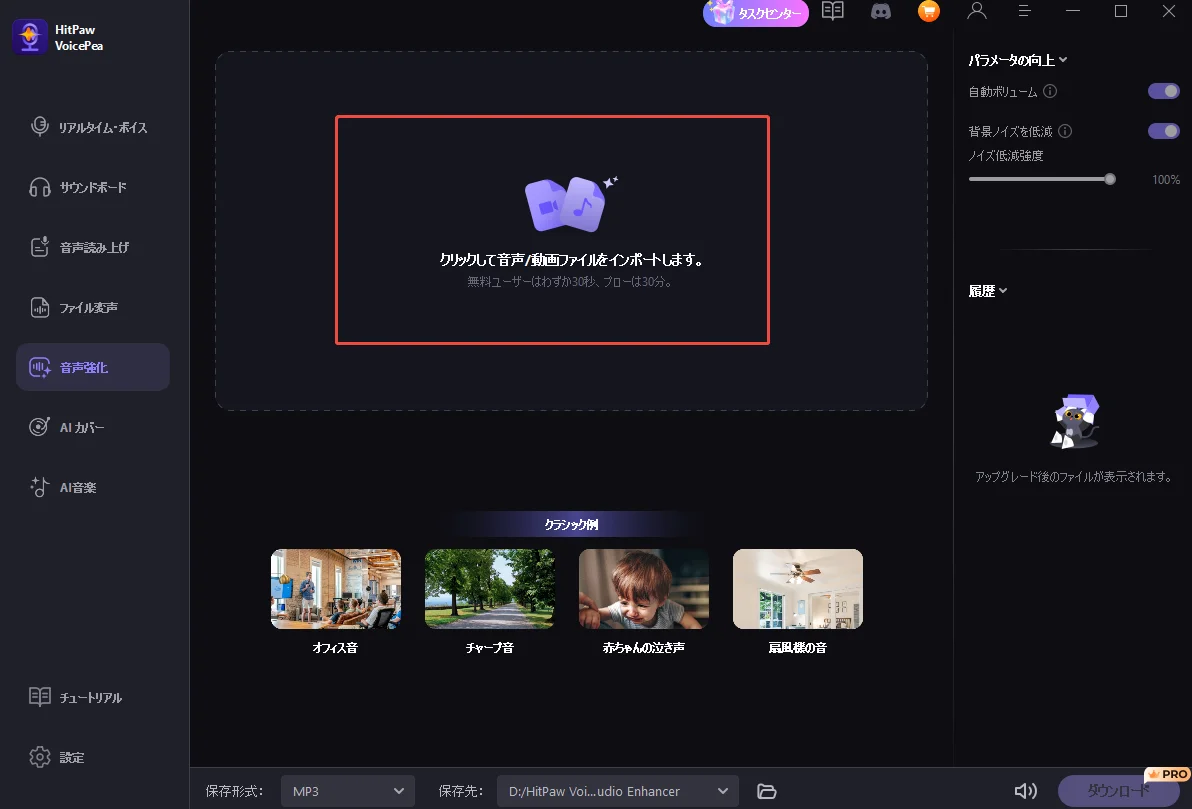The image size is (1192, 809).
Task: Open the Discord community icon
Action: point(881,11)
